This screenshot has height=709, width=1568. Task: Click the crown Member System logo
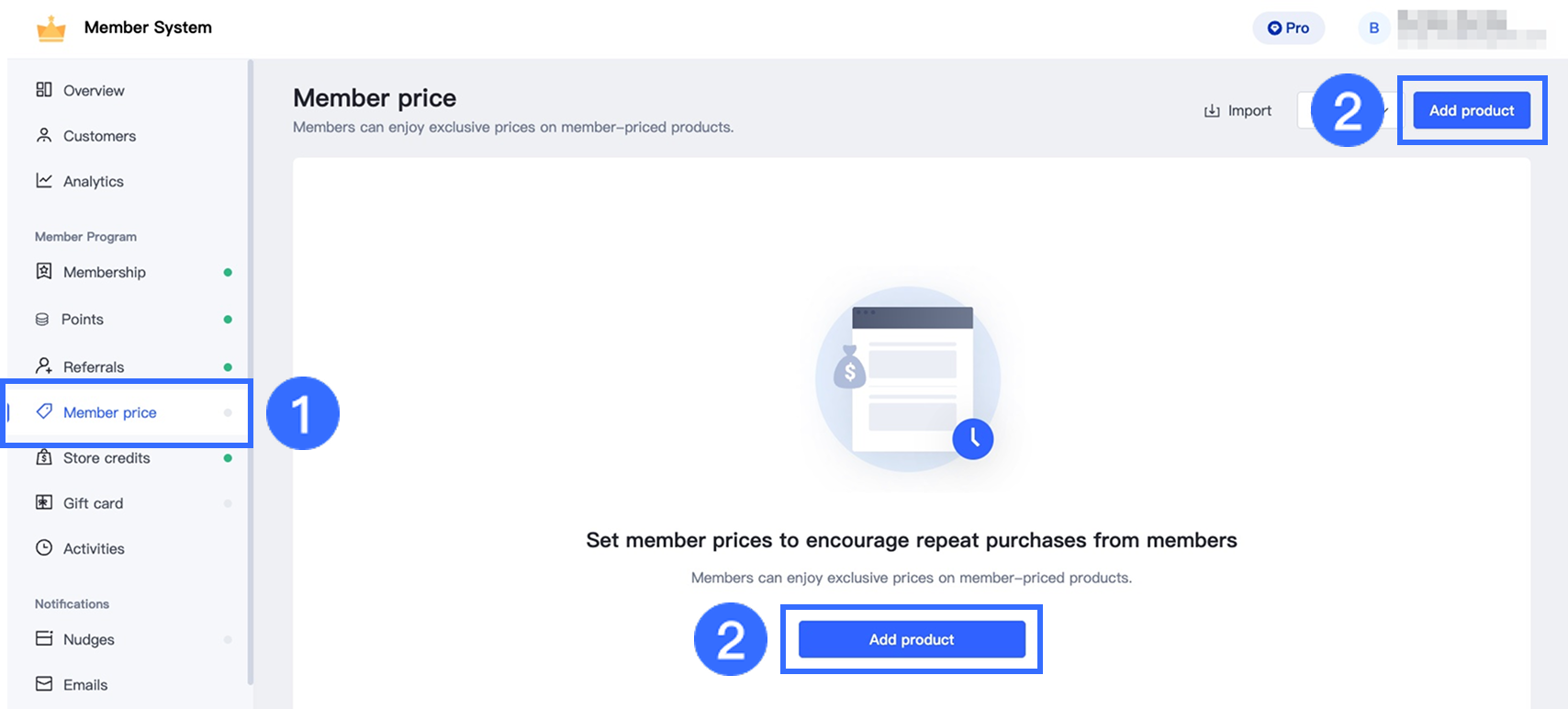click(51, 29)
